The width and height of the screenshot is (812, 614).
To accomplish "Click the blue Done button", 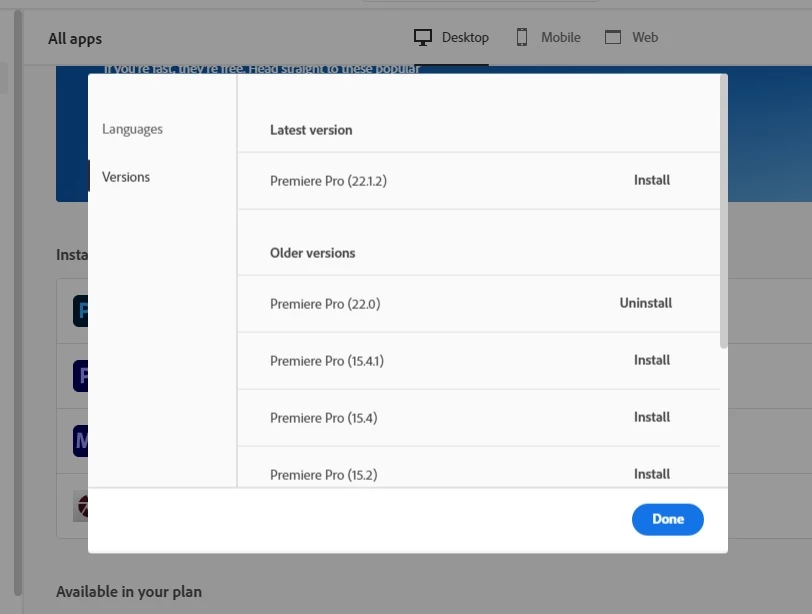I will click(668, 519).
